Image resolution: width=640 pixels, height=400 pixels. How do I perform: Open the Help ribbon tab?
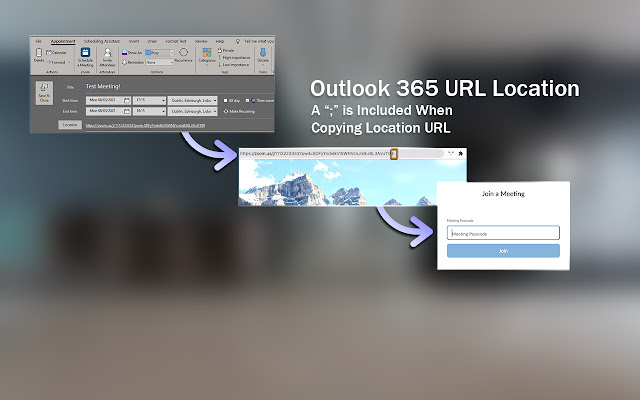(x=220, y=41)
